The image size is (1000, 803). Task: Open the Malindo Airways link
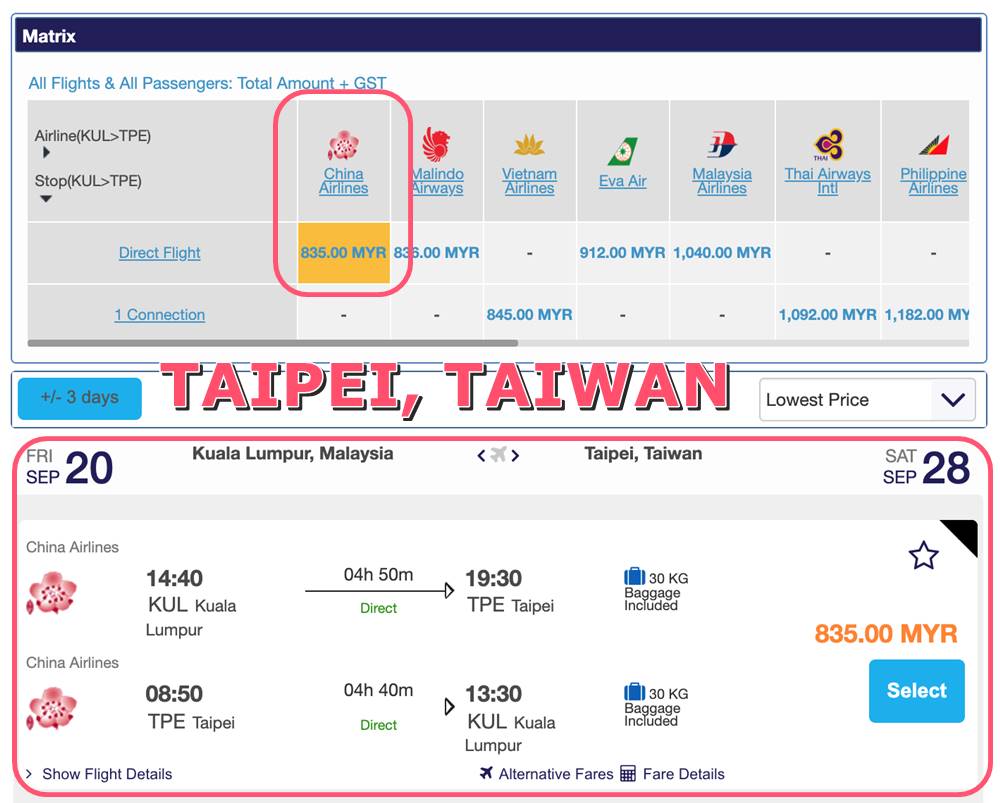coord(438,181)
